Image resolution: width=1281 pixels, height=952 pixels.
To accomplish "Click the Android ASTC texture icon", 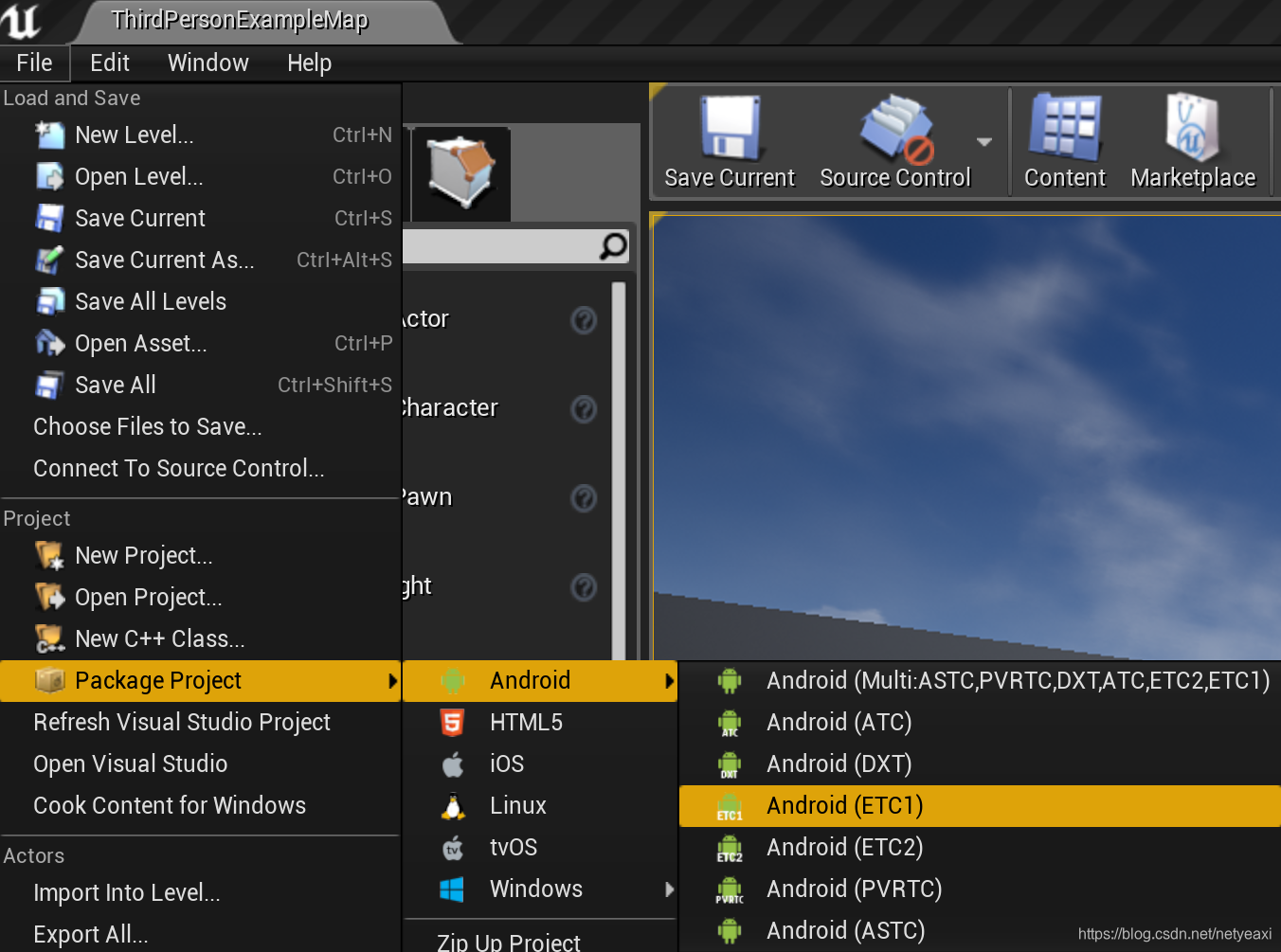I will click(x=730, y=931).
